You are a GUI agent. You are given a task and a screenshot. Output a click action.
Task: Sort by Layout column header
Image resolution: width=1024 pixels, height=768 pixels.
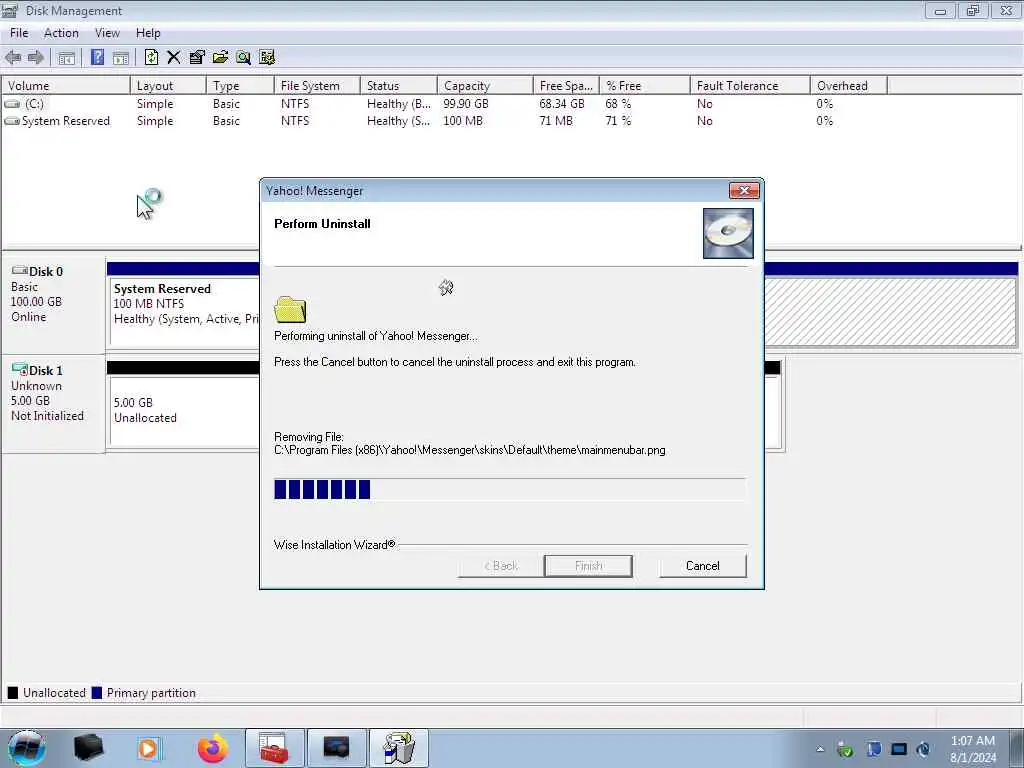168,86
